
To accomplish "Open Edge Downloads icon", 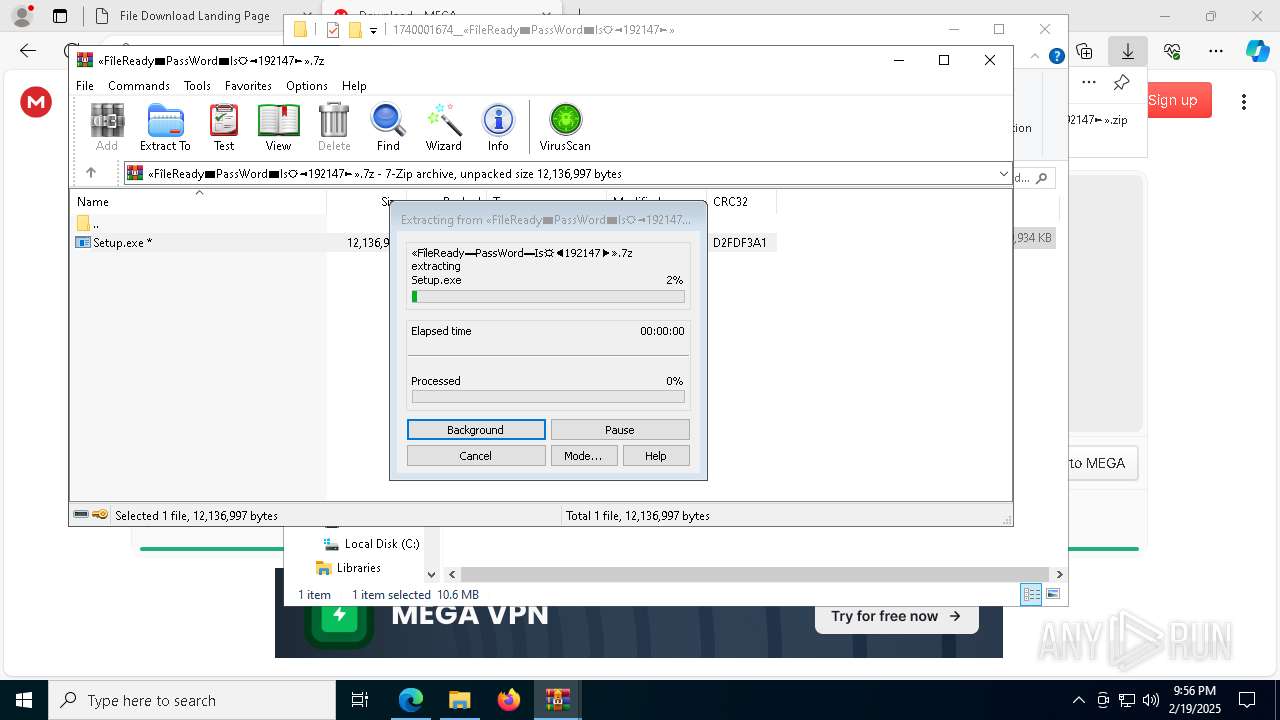I will point(1128,50).
